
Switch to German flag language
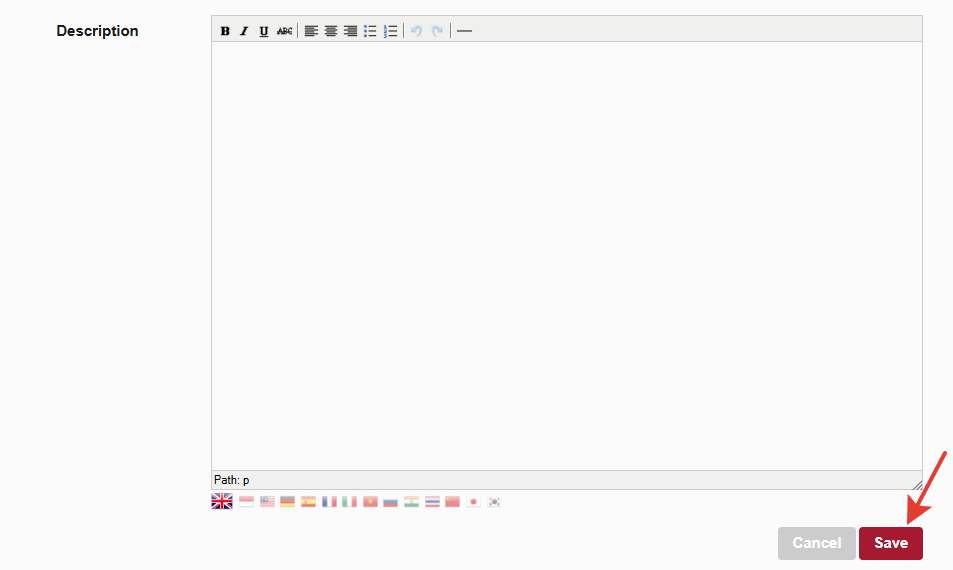[288, 501]
